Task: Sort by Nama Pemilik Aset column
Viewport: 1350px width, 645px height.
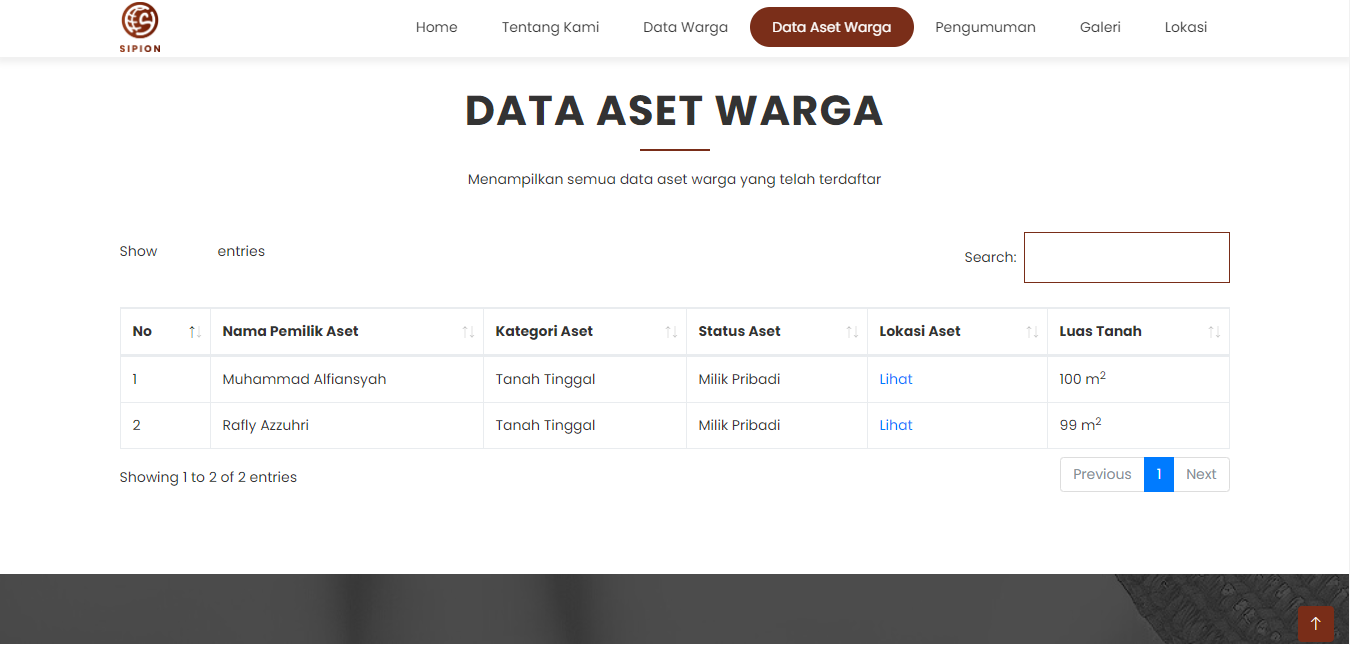Action: 346,331
